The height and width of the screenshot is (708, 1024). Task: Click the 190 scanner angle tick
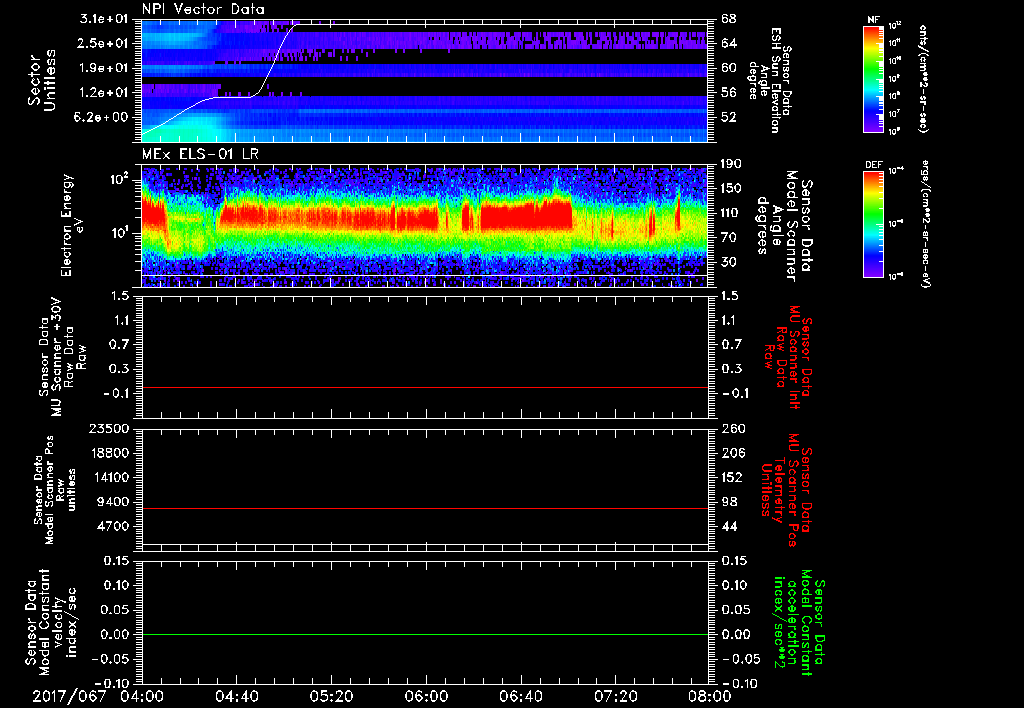[731, 164]
